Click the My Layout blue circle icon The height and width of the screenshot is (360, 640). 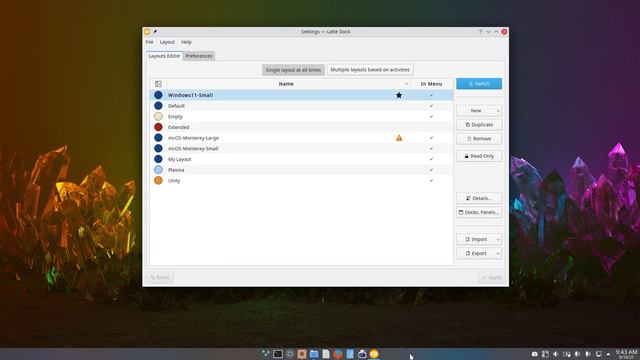click(158, 159)
